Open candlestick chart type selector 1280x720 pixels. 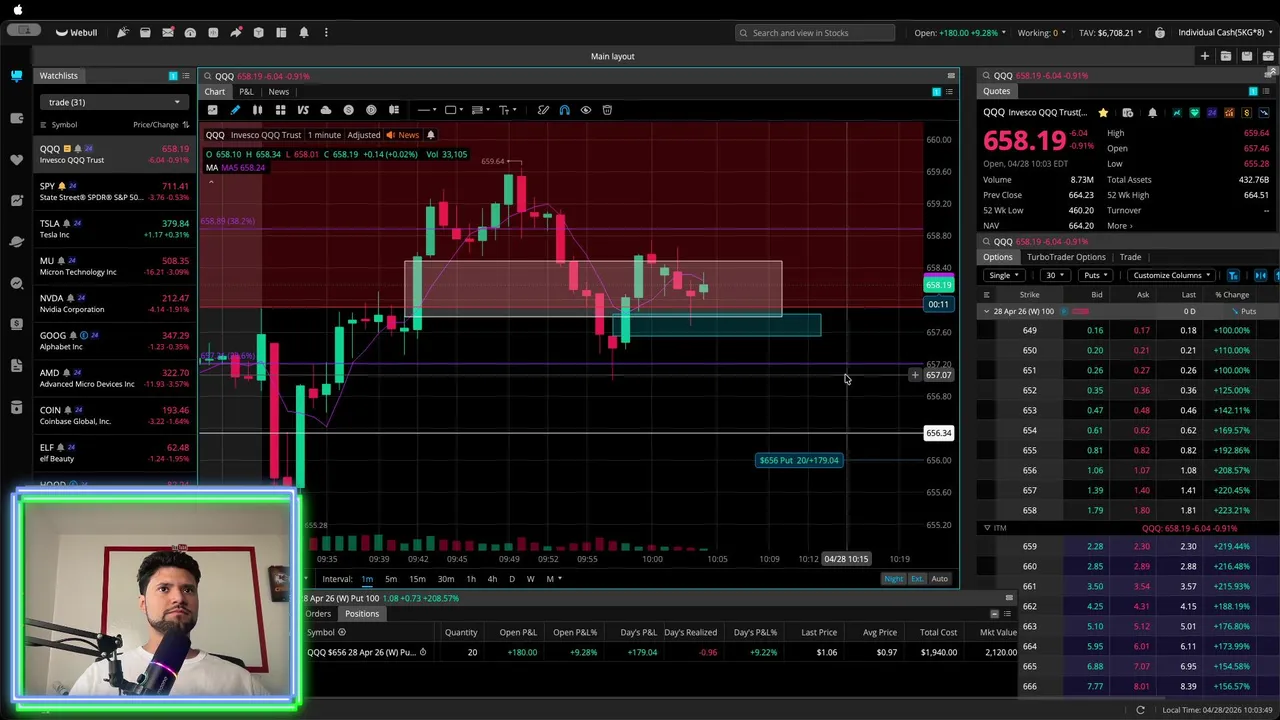click(x=257, y=110)
